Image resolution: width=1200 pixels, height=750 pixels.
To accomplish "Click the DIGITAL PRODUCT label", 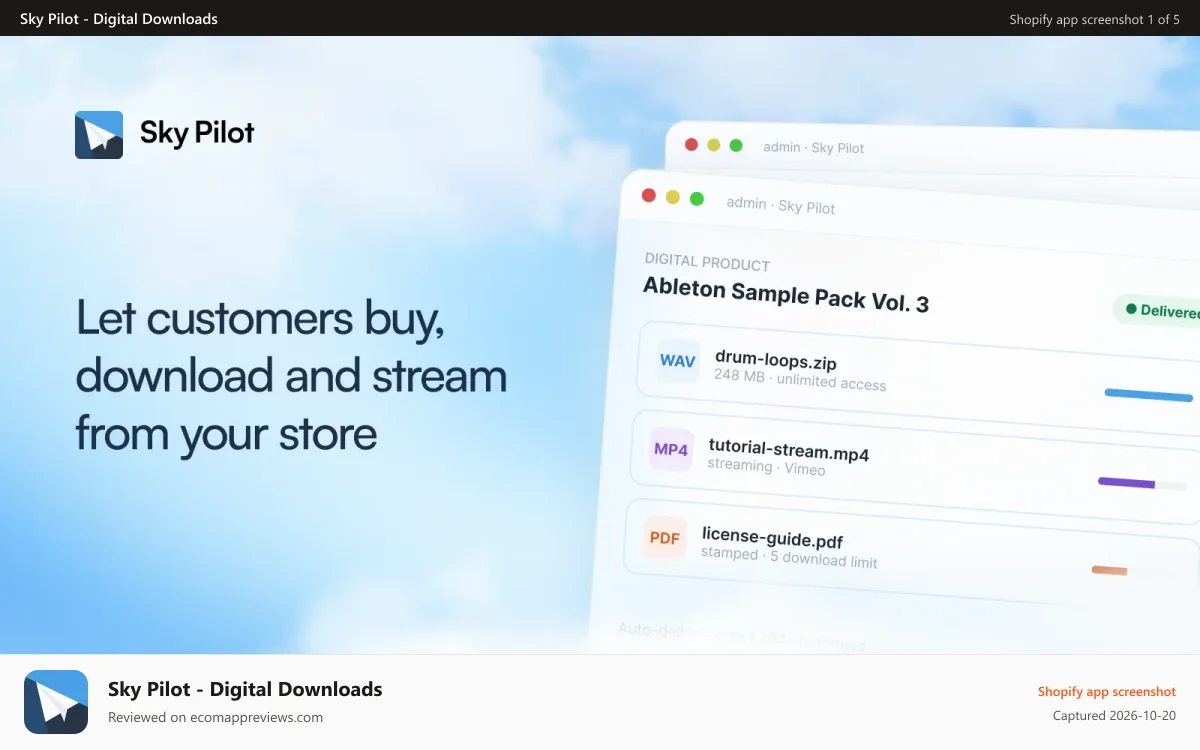I will point(707,262).
